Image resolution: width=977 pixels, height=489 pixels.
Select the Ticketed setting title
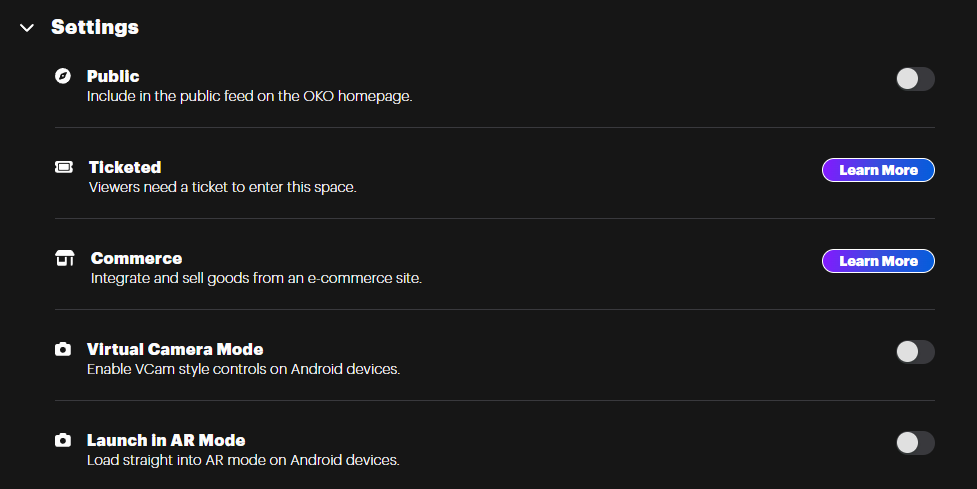(125, 167)
